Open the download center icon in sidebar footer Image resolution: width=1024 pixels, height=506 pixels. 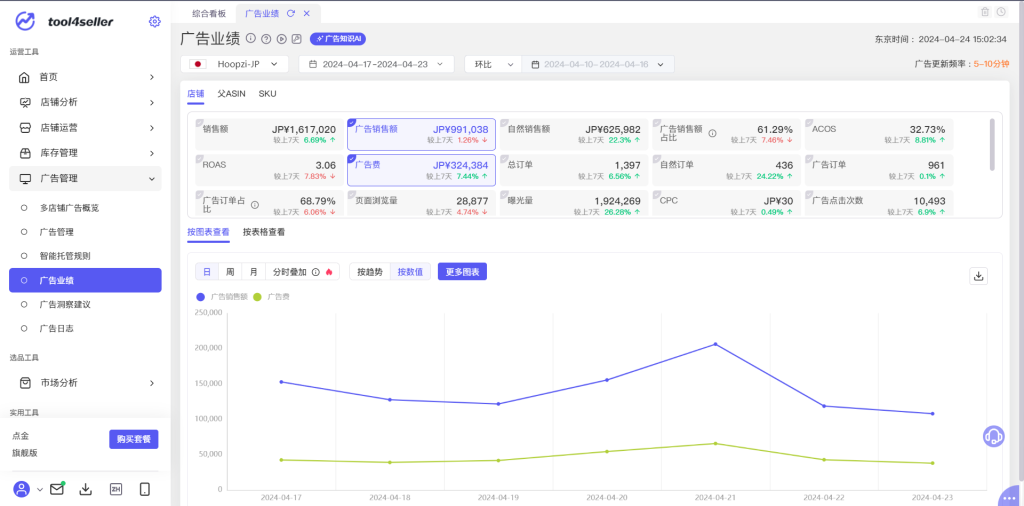tap(86, 489)
